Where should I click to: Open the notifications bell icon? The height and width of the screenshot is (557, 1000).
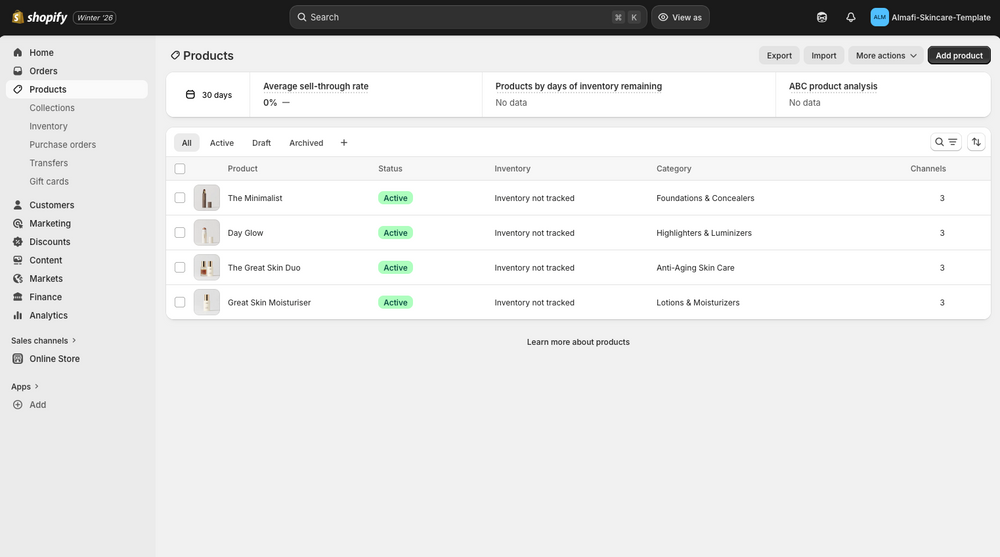tap(850, 17)
